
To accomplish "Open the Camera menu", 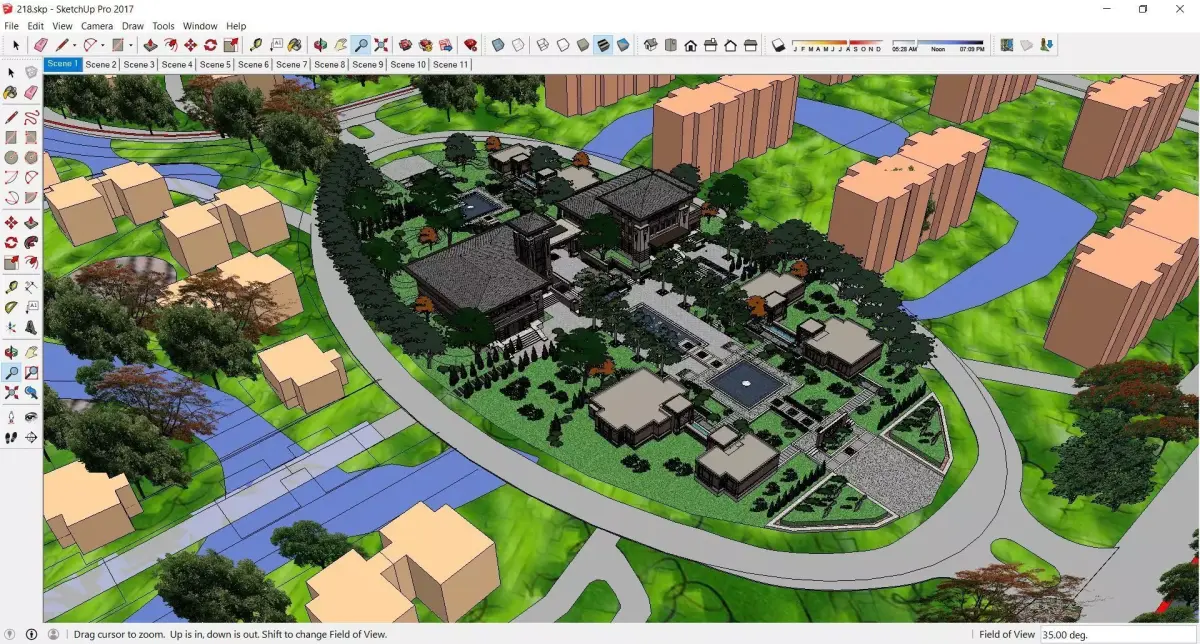I will 97,26.
